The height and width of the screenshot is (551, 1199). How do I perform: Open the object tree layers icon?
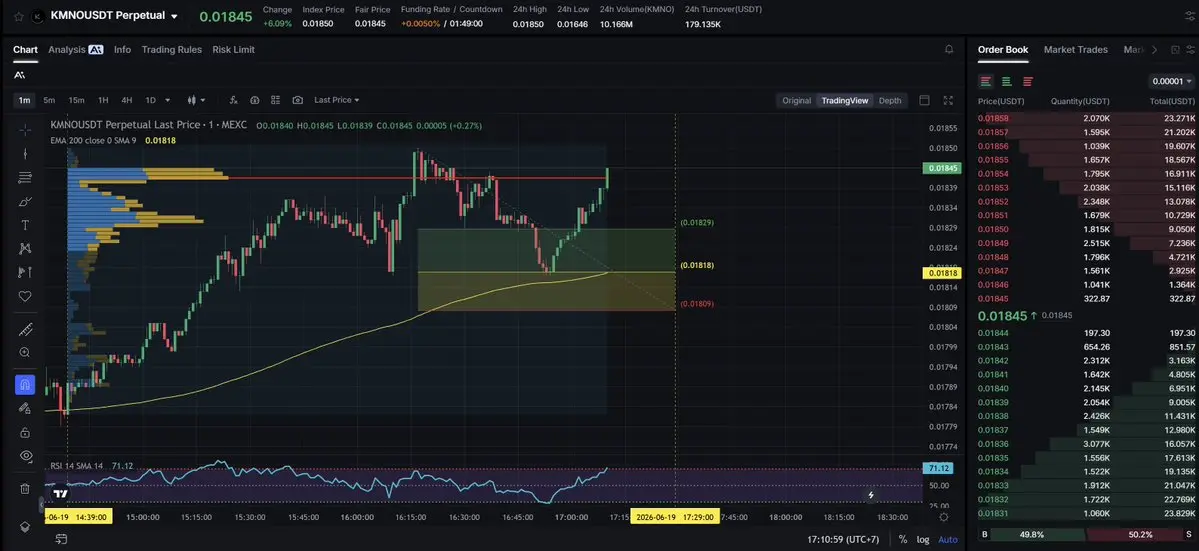tap(25, 527)
